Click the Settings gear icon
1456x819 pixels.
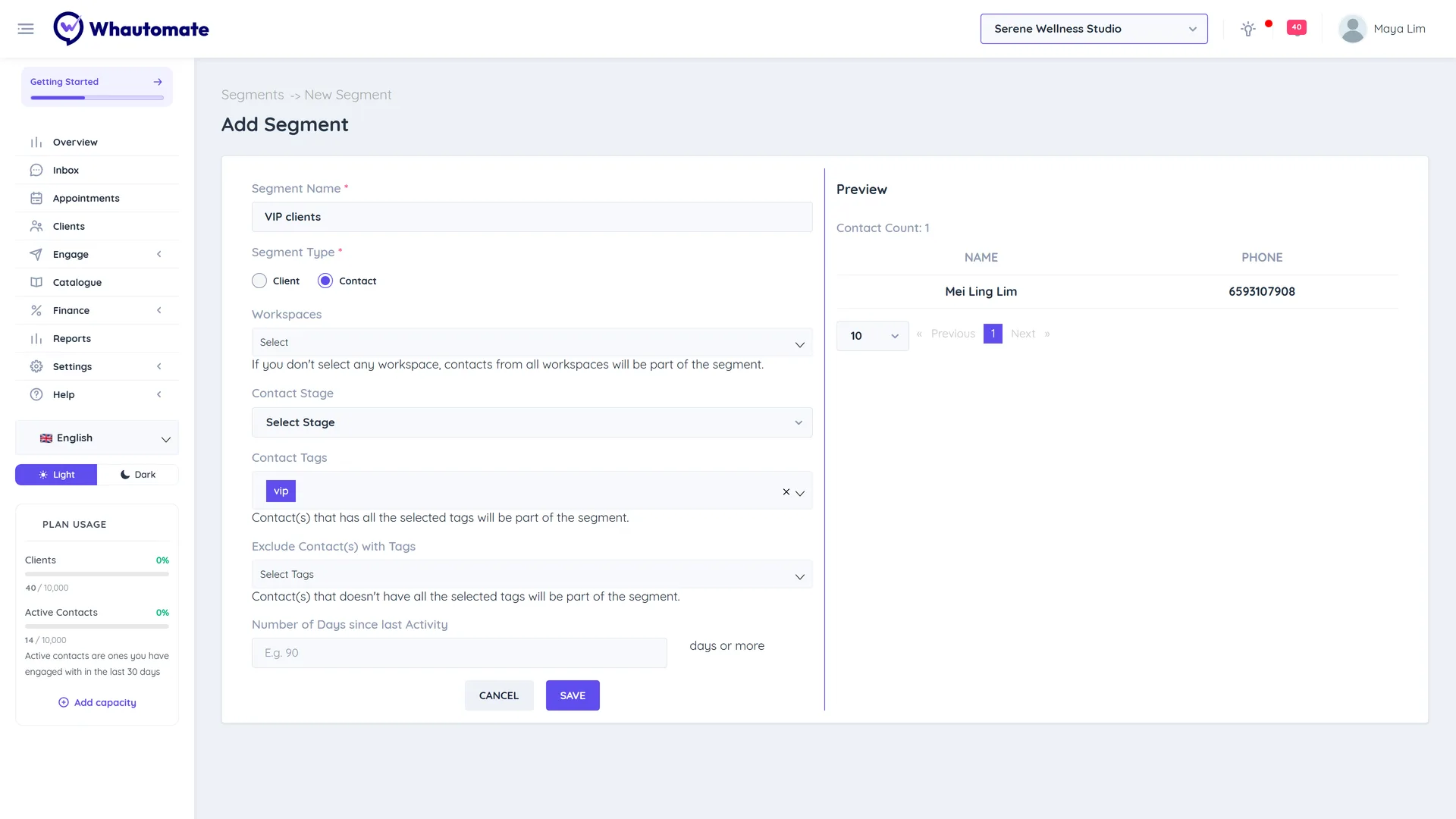(x=36, y=366)
